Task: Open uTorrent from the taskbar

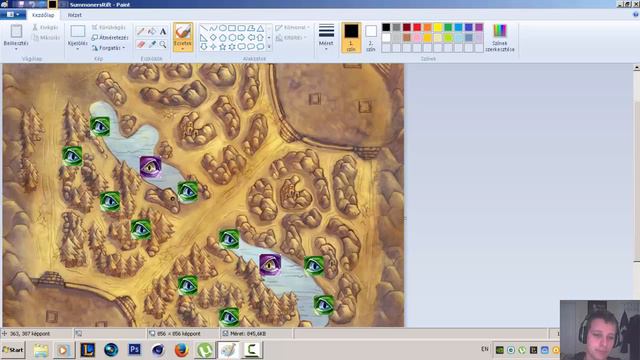Action: (205, 350)
